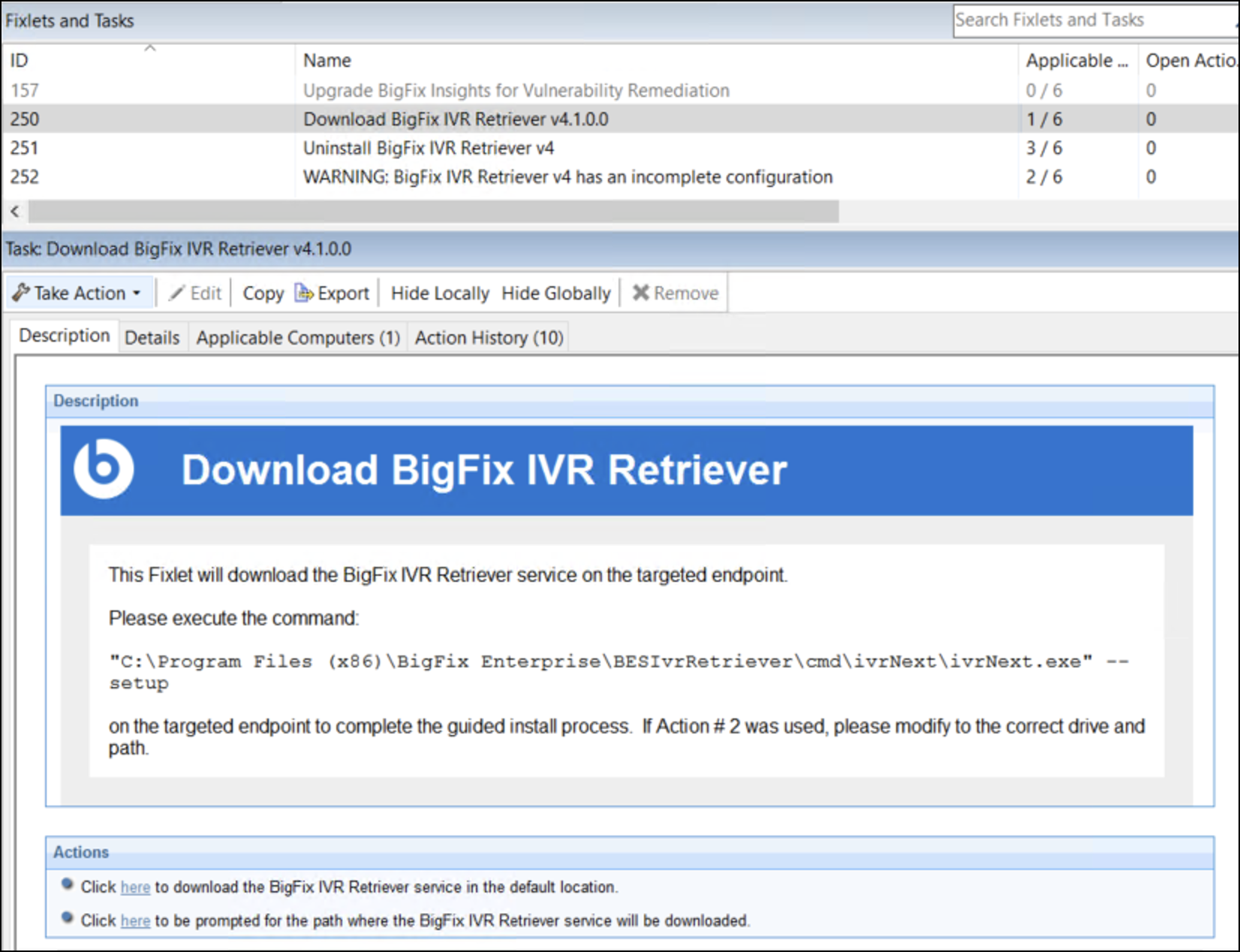Sort by the Open Actions column header
Image resolution: width=1240 pixels, height=952 pixels.
pyautogui.click(x=1189, y=60)
